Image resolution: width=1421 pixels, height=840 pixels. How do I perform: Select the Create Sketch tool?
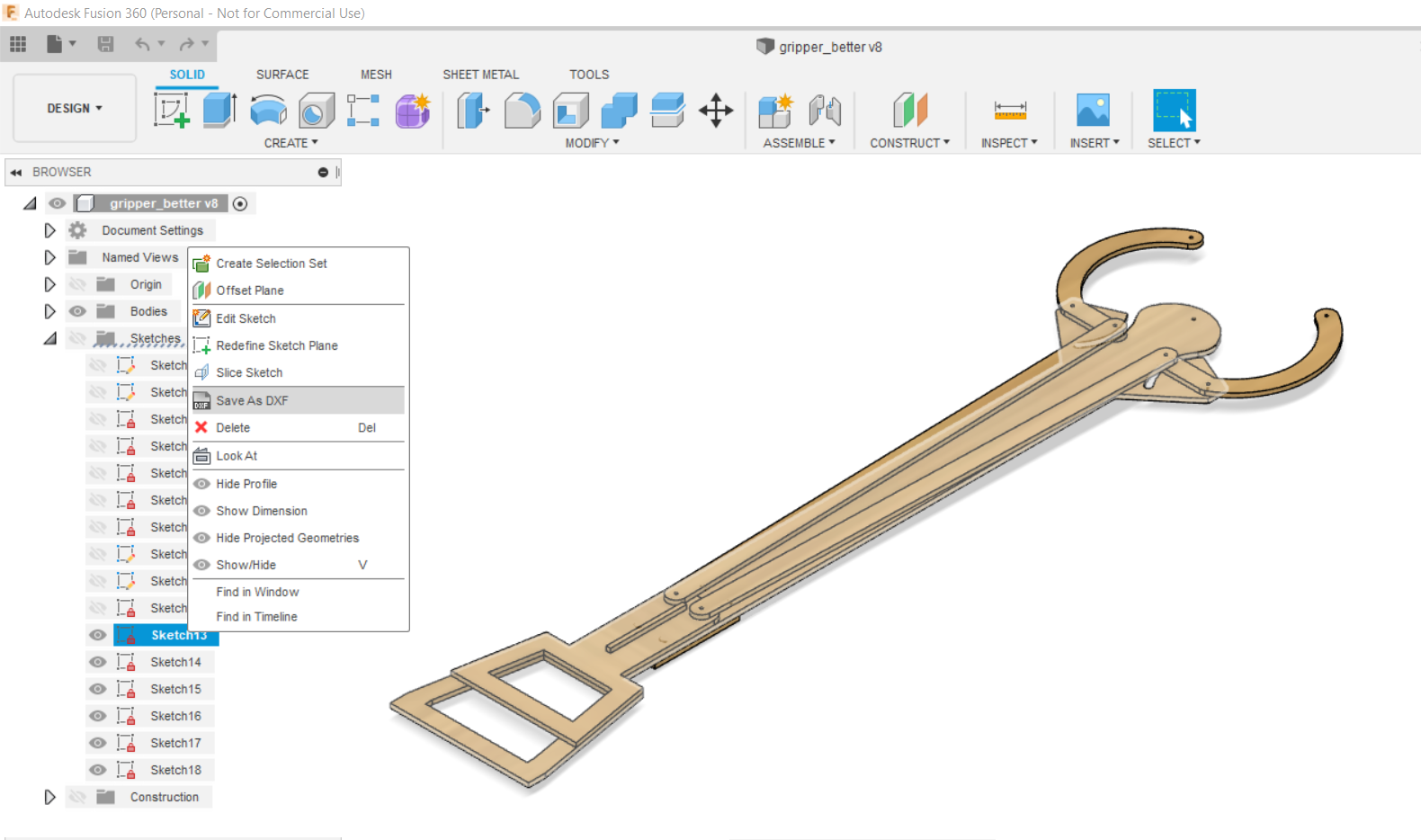click(172, 111)
